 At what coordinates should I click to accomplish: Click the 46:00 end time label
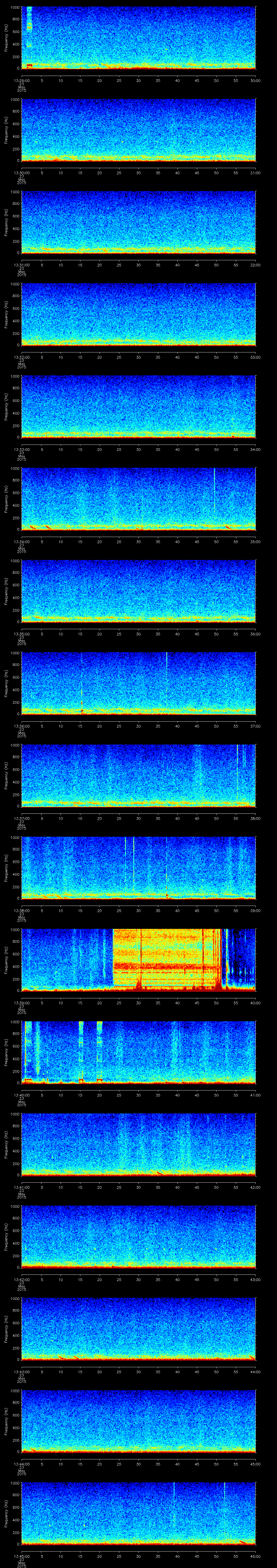coord(256,1556)
